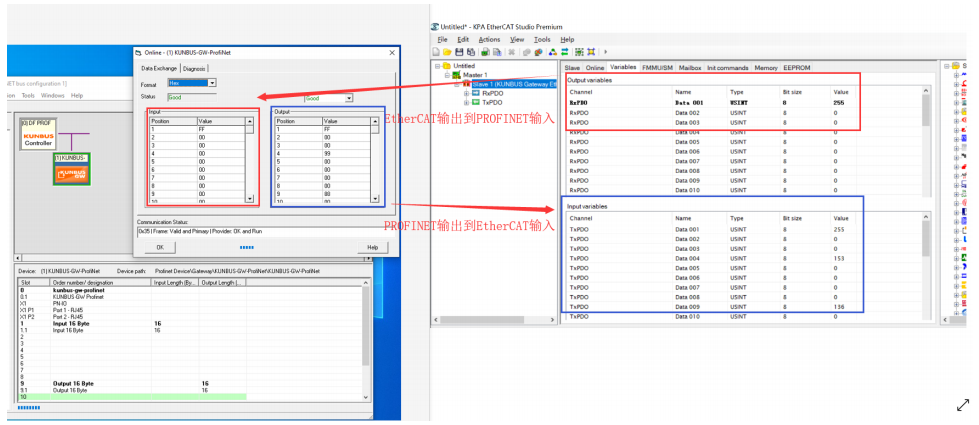Select the KUNBUS Controller node in topology
Viewport: 979px width, 425px height.
coord(38,135)
